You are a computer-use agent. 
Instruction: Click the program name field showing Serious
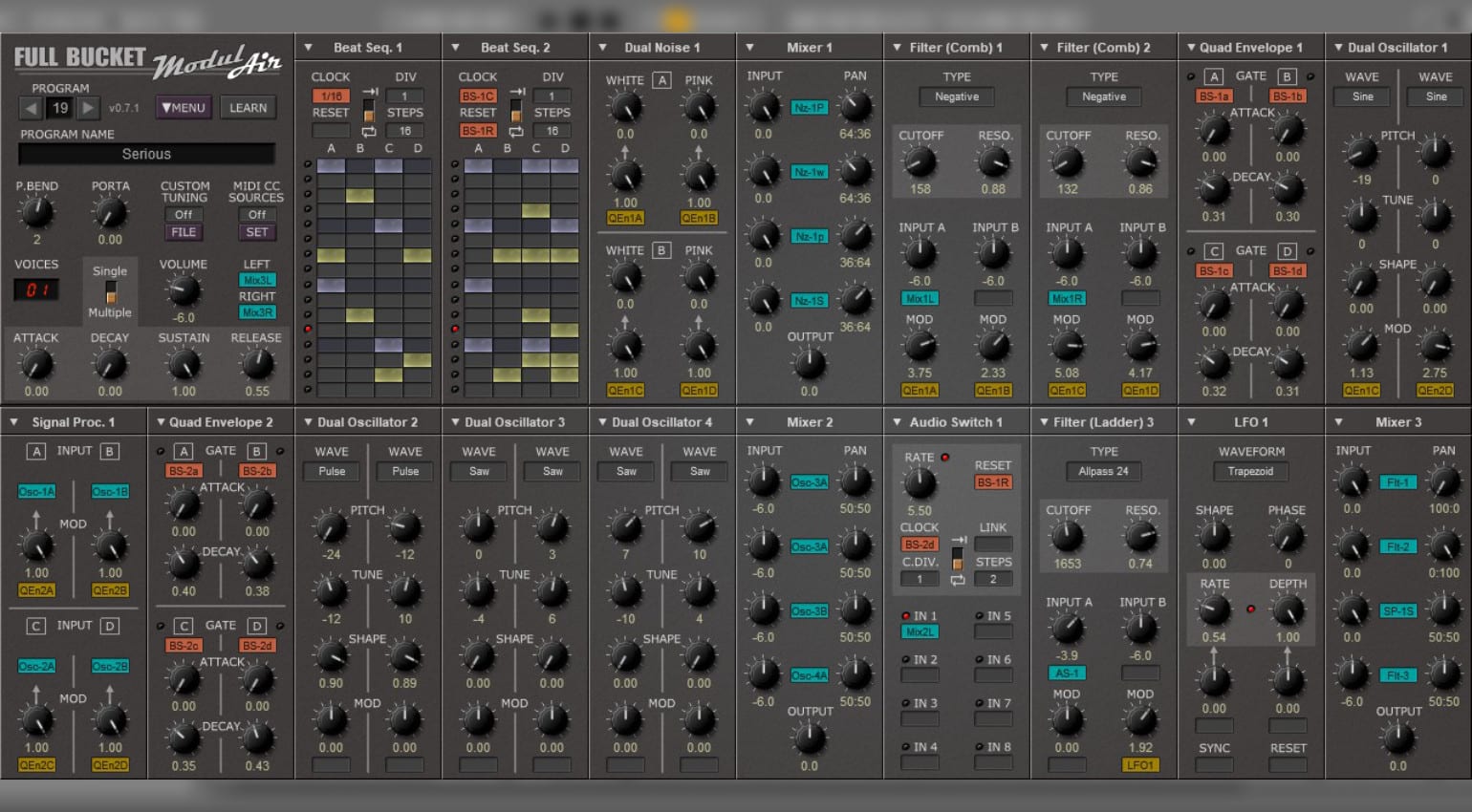point(147,154)
